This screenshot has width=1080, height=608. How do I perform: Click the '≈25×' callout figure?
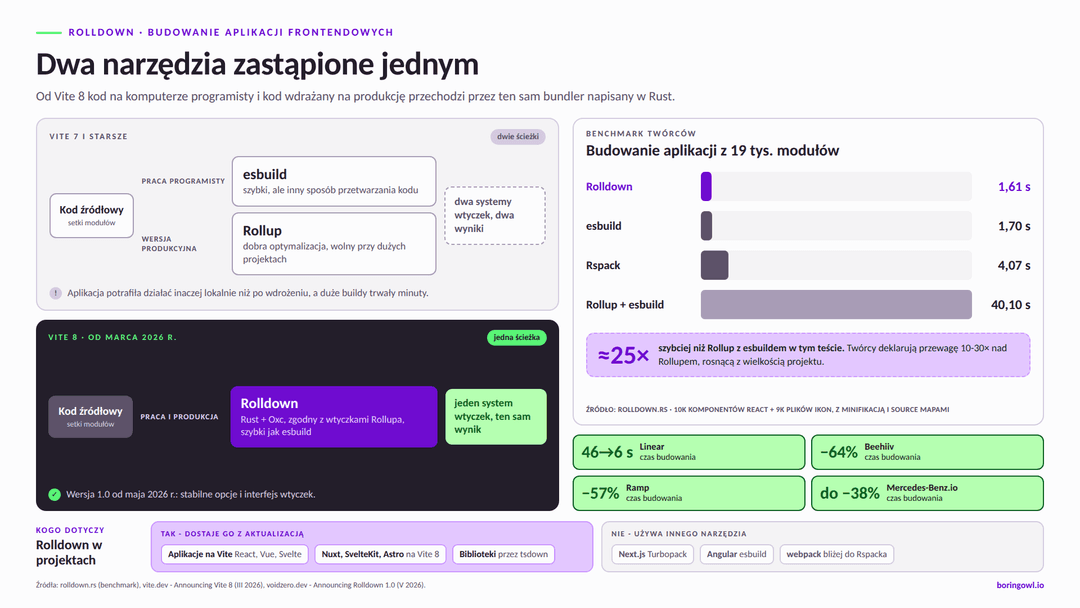click(x=623, y=355)
